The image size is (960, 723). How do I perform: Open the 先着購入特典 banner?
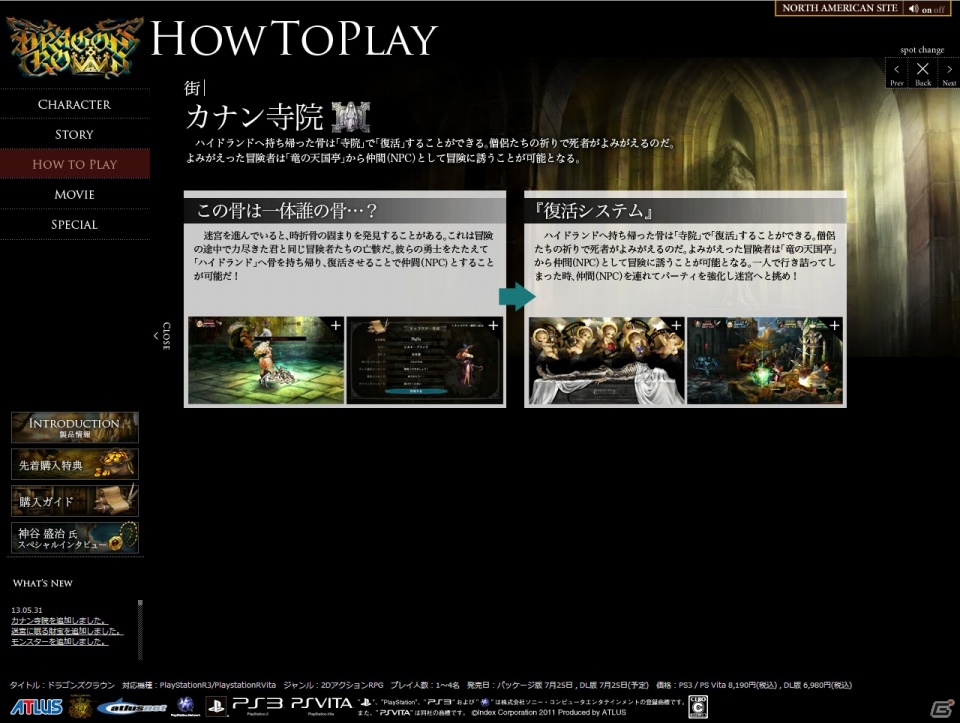[75, 464]
